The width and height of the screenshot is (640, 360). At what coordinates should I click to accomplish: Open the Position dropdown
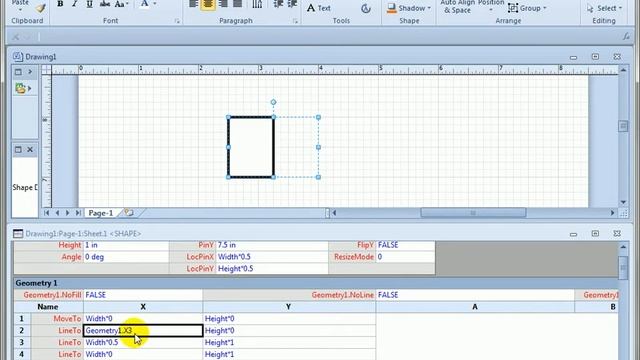(x=491, y=6)
